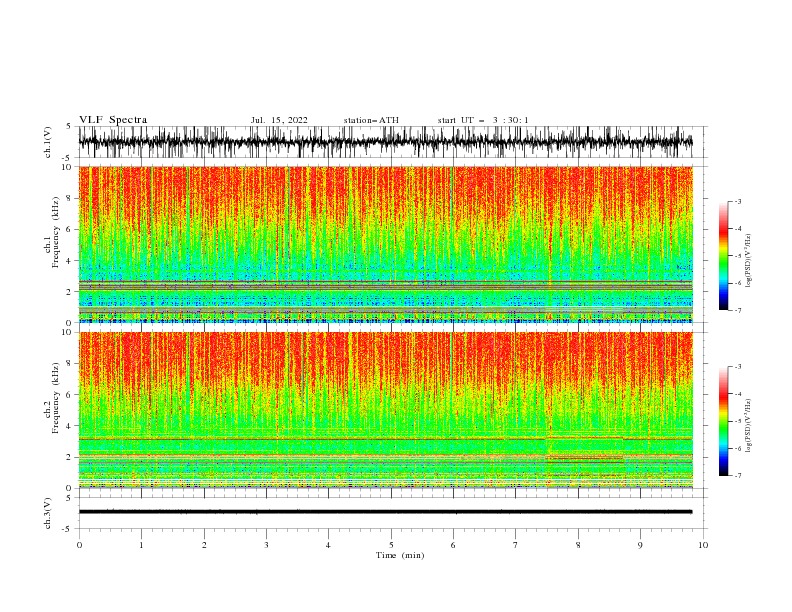Viewport: 792px width, 612px height.
Task: Click the "6" kHz tick on ch.2 frequency axis
Action: [x=70, y=395]
